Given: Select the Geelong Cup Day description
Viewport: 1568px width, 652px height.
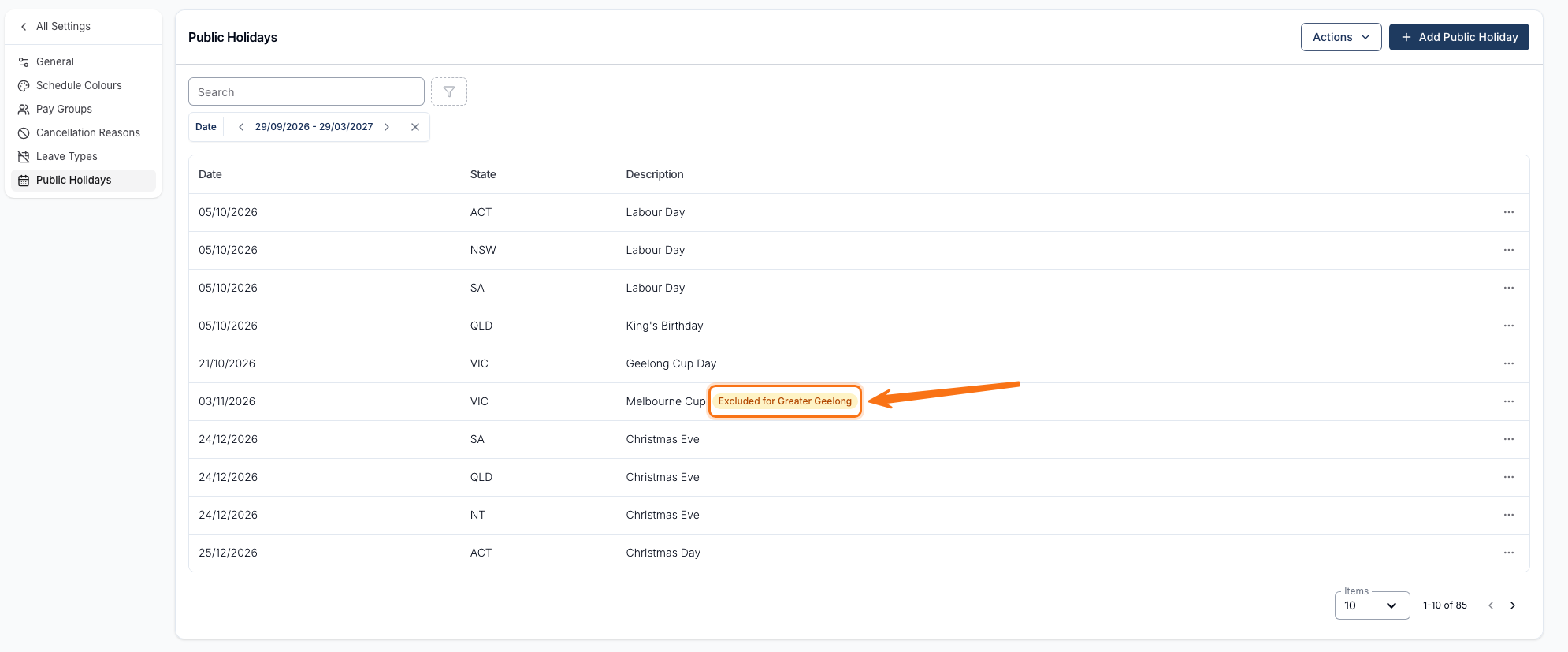Looking at the screenshot, I should pyautogui.click(x=671, y=363).
